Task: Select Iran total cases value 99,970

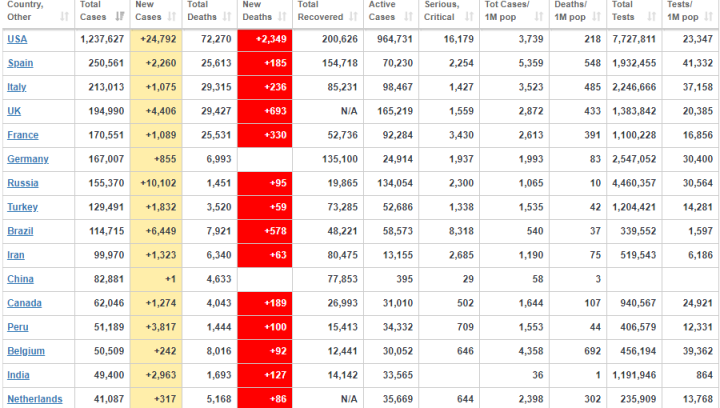Action: (109, 255)
